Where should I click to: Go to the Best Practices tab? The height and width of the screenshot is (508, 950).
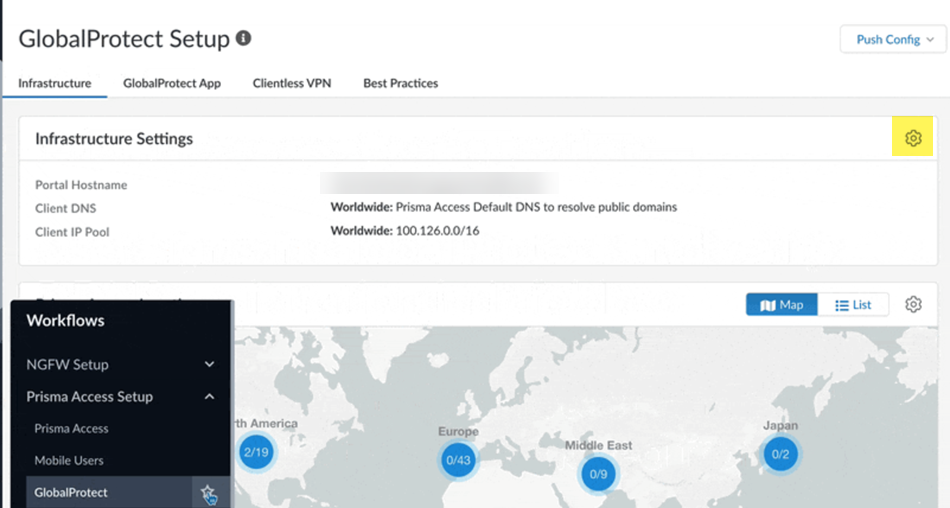[x=400, y=83]
